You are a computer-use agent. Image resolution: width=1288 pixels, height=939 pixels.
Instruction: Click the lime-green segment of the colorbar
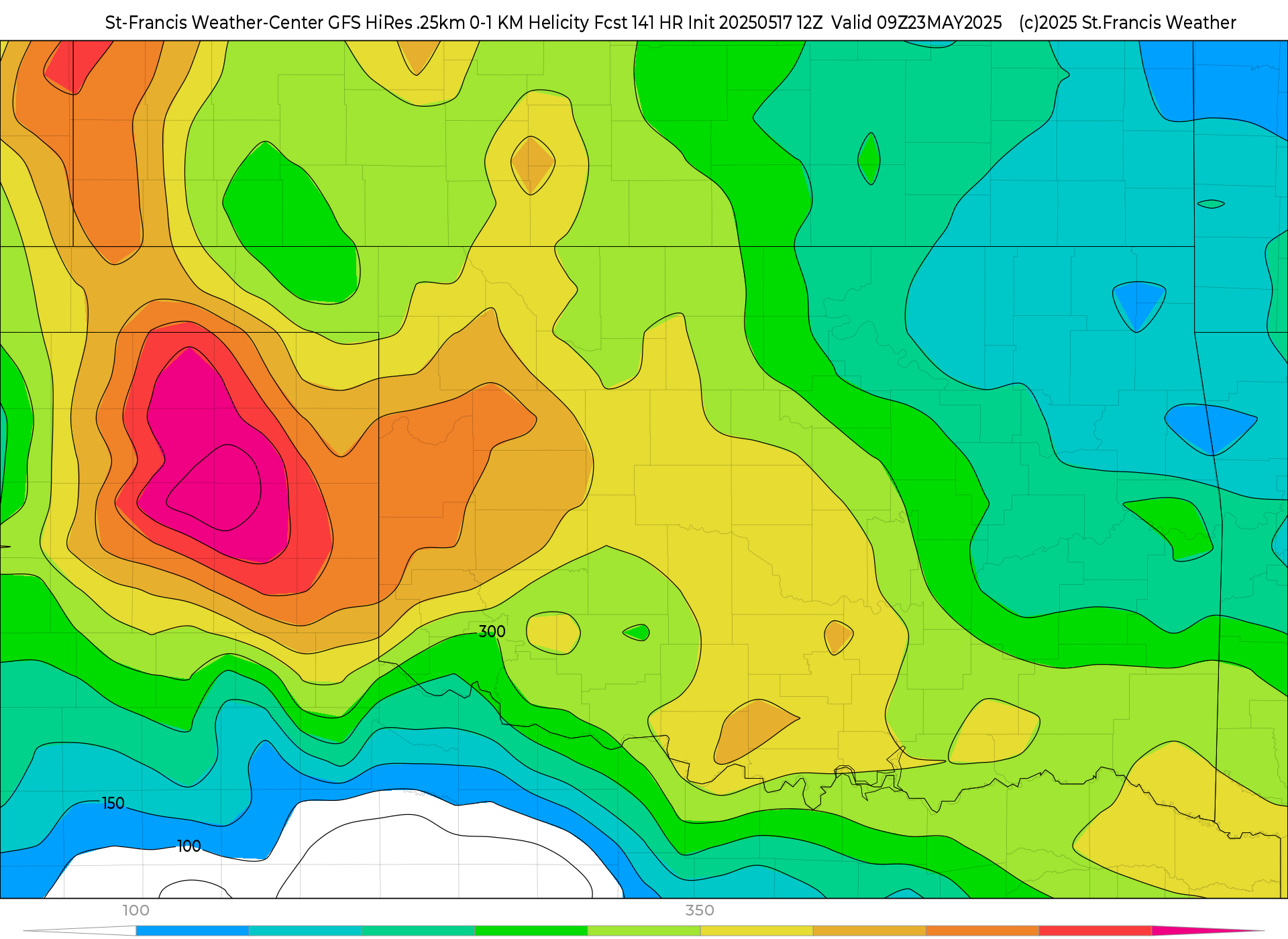click(644, 931)
